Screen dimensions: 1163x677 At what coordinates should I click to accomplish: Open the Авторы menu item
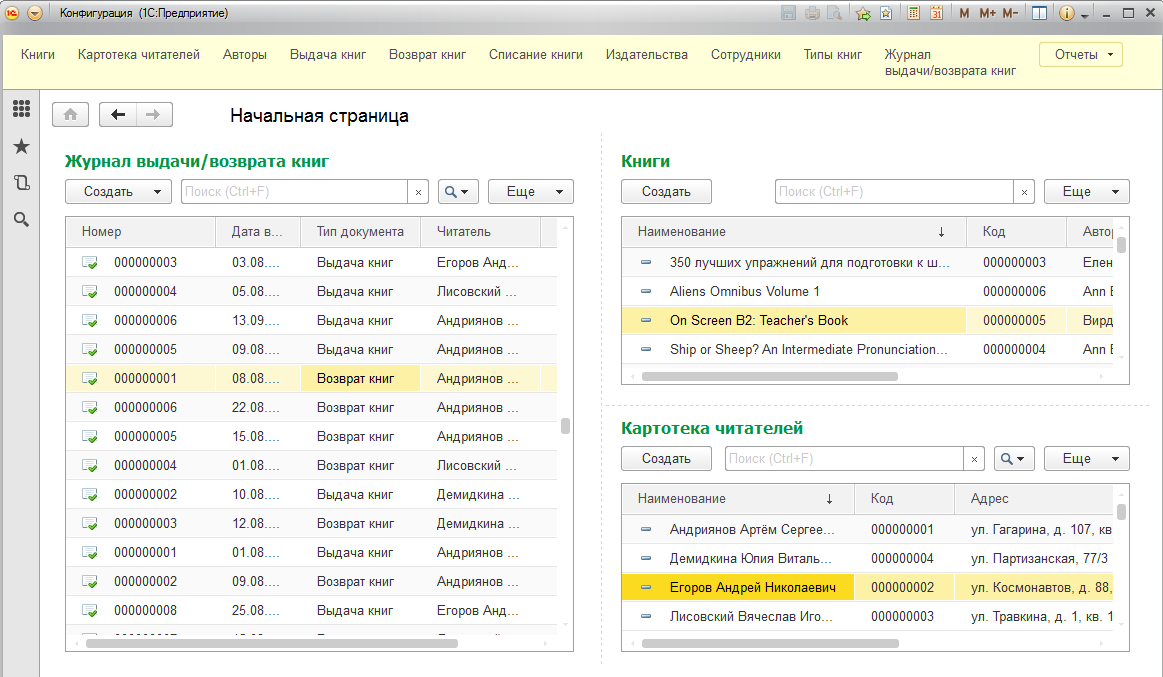click(247, 55)
